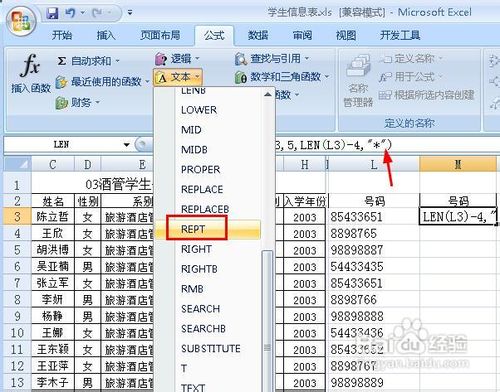Pick the RIGHTB function
Screen dimensions: 500x392
tap(199, 269)
